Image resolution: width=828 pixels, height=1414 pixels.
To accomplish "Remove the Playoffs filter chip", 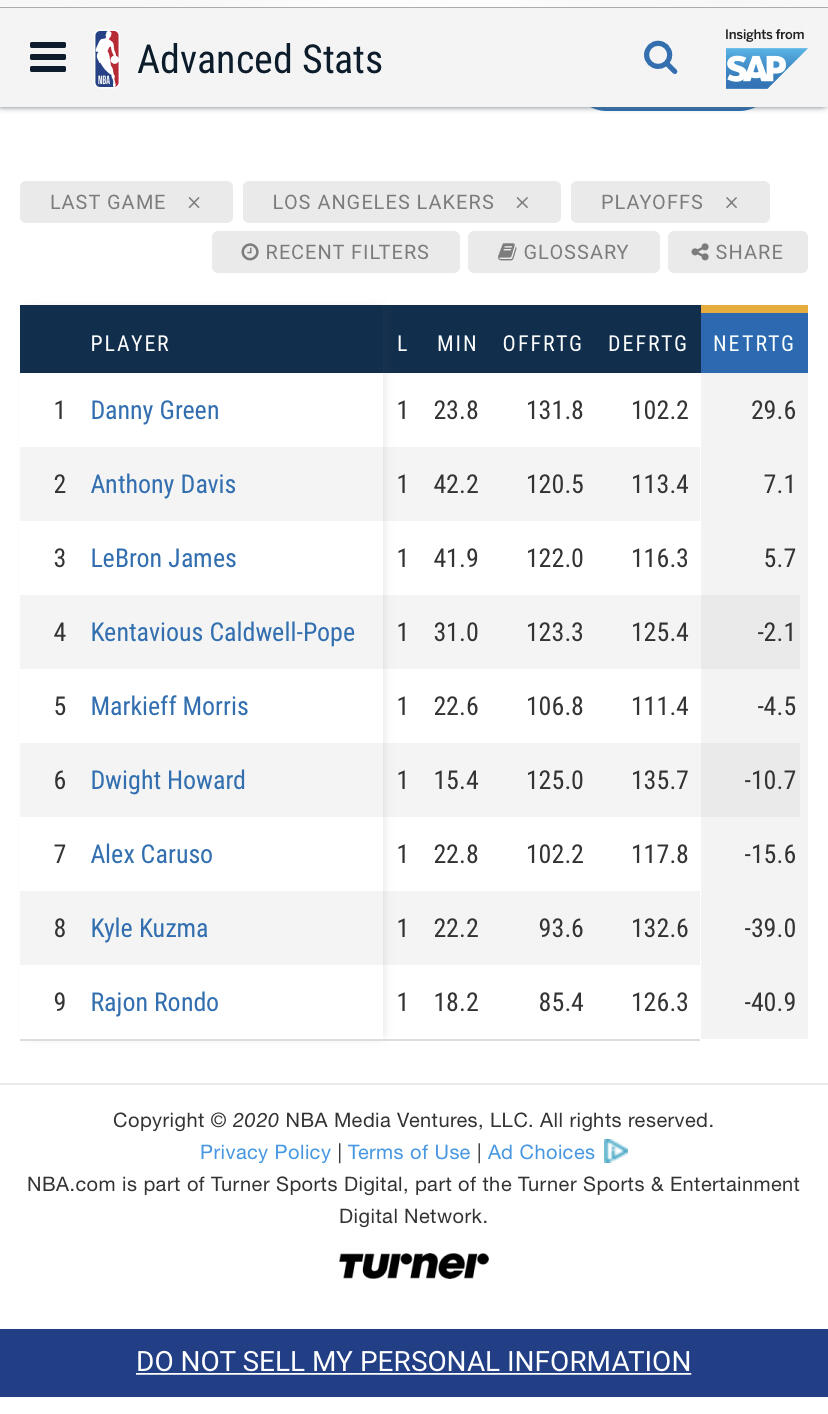I will click(x=732, y=202).
